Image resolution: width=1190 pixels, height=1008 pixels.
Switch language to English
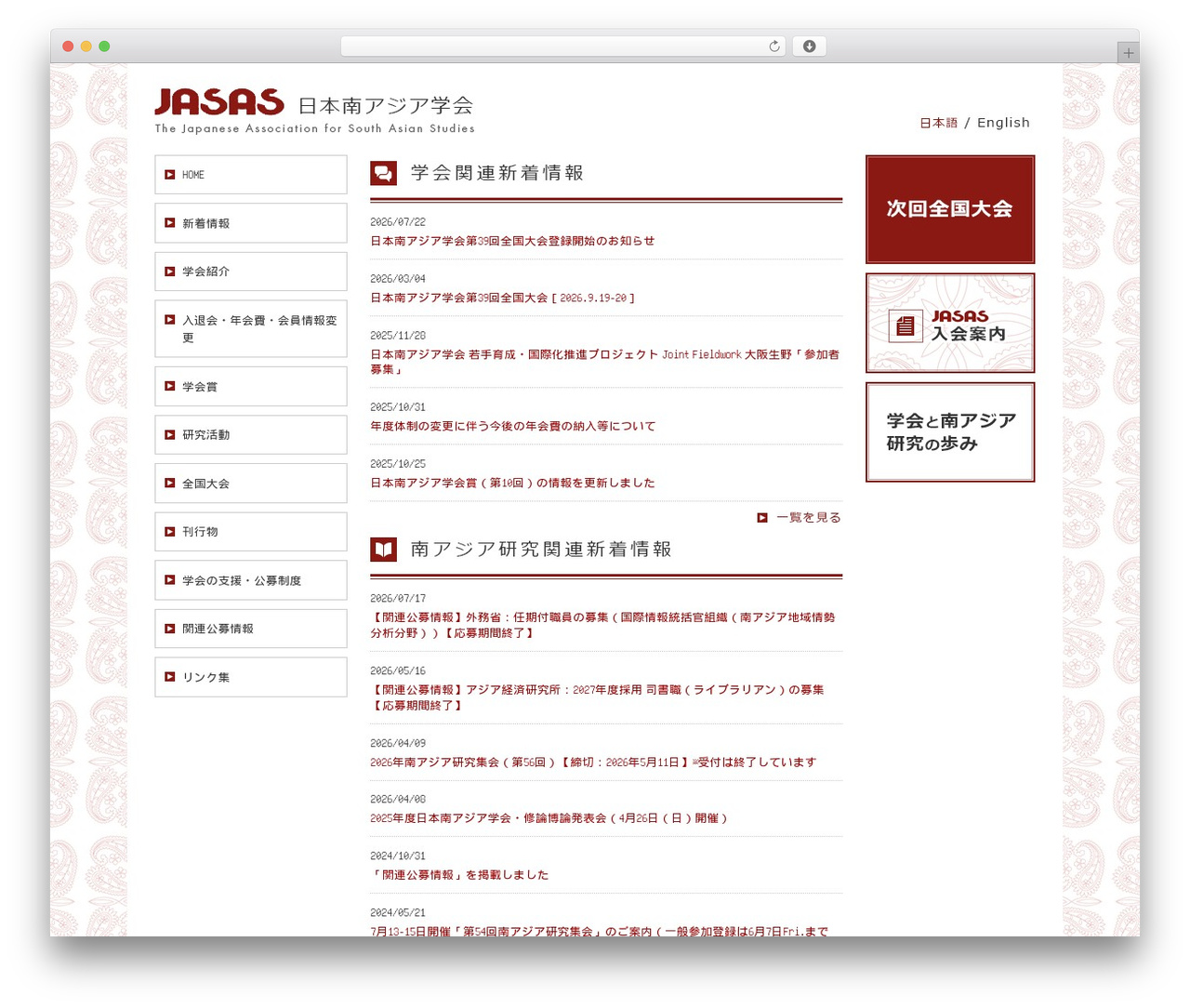coord(1003,123)
